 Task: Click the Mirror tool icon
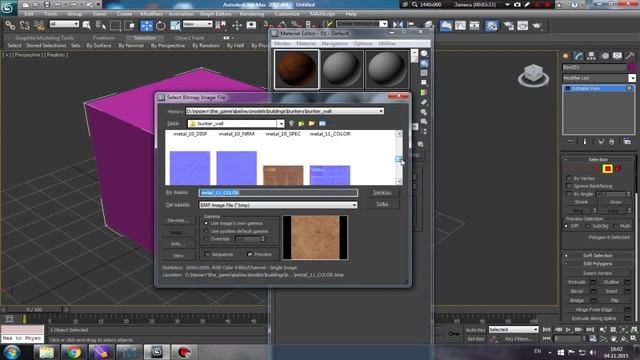398,25
